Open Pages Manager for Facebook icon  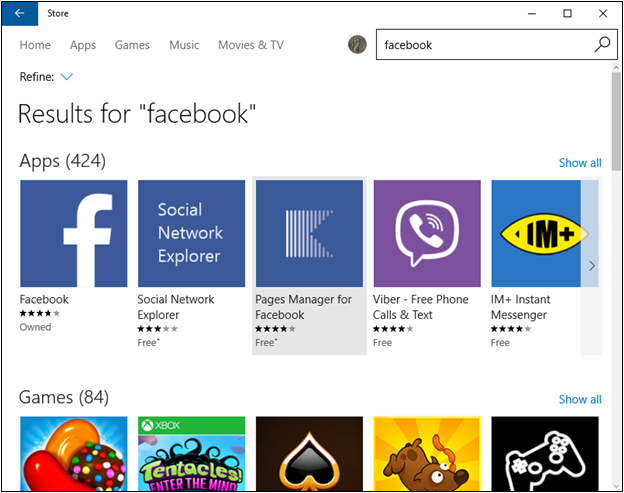pos(309,234)
